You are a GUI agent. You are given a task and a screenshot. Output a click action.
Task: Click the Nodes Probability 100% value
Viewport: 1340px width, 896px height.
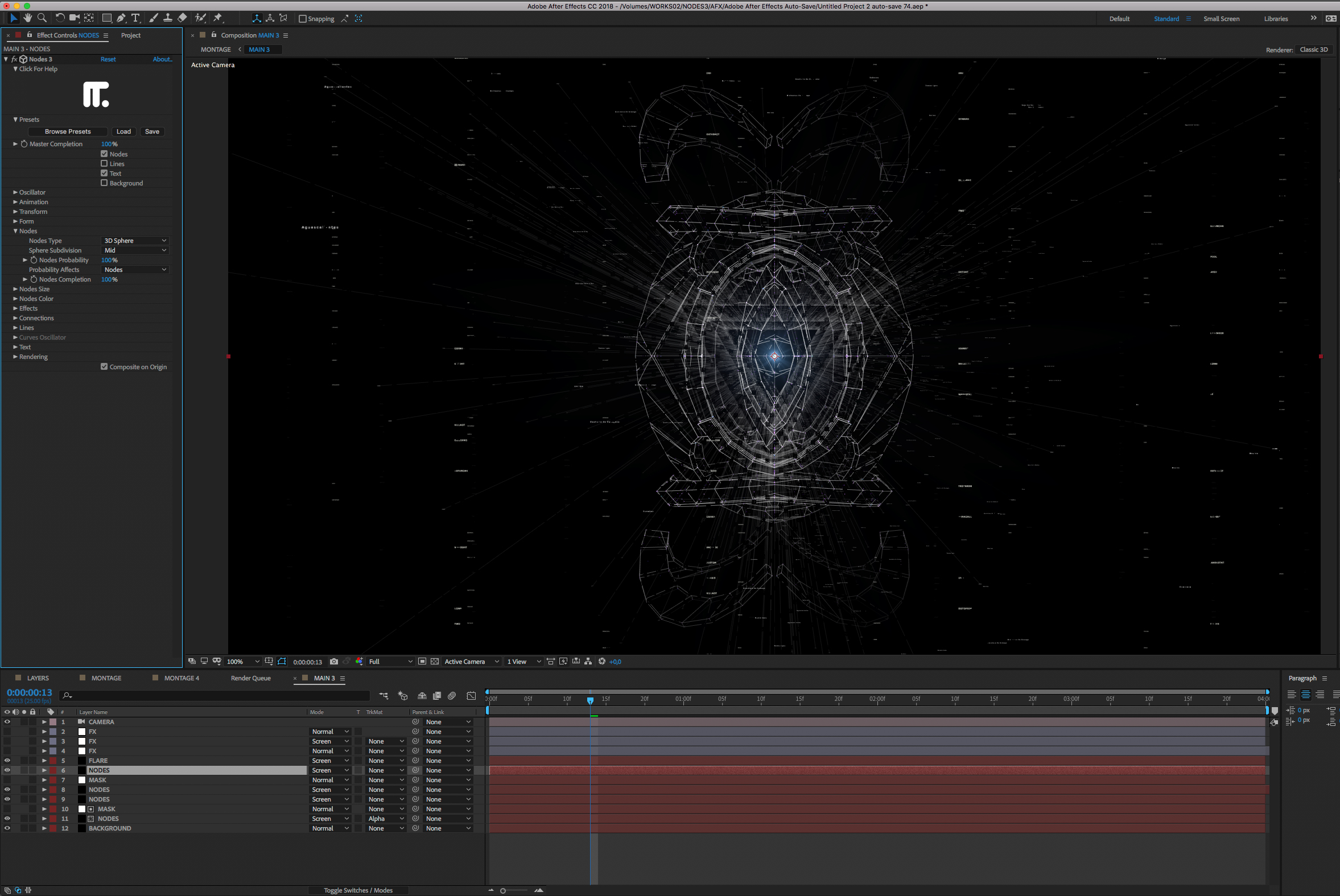coord(109,260)
